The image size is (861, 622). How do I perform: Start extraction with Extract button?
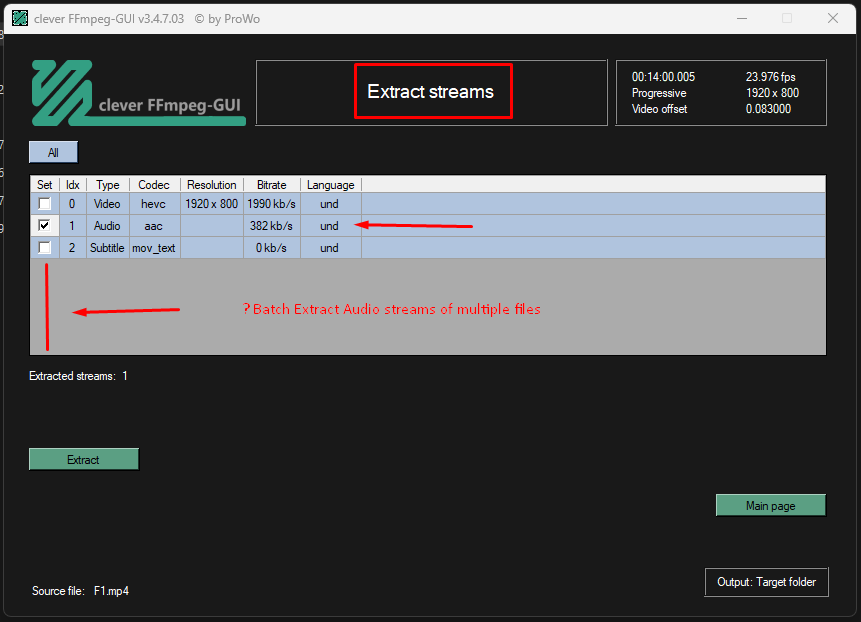83,460
